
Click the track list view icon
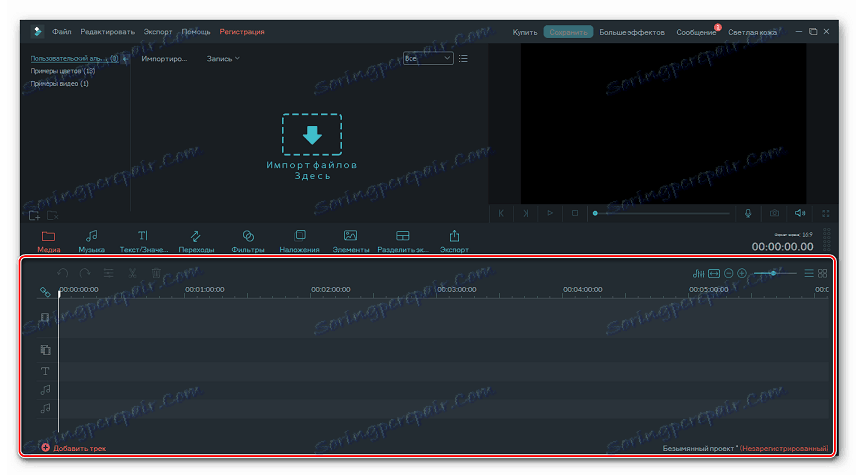[x=809, y=273]
